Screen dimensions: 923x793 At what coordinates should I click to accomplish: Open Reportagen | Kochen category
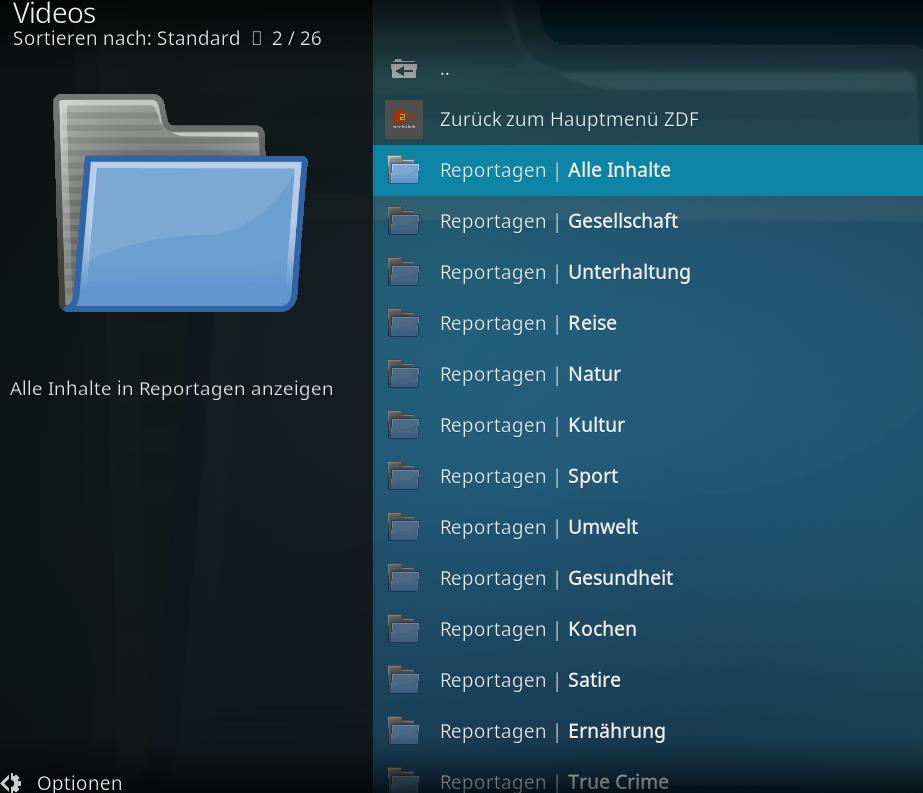[648, 629]
